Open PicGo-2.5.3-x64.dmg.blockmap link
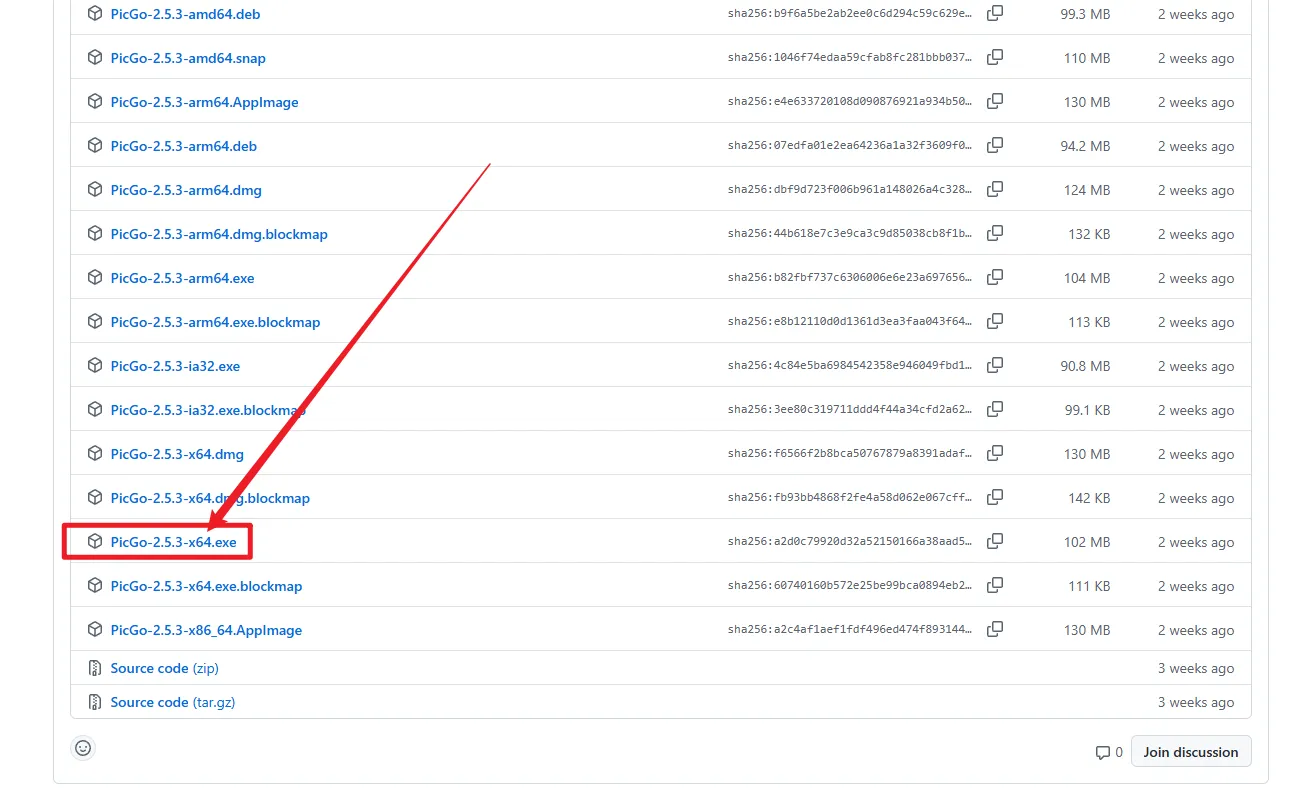 [x=210, y=498]
